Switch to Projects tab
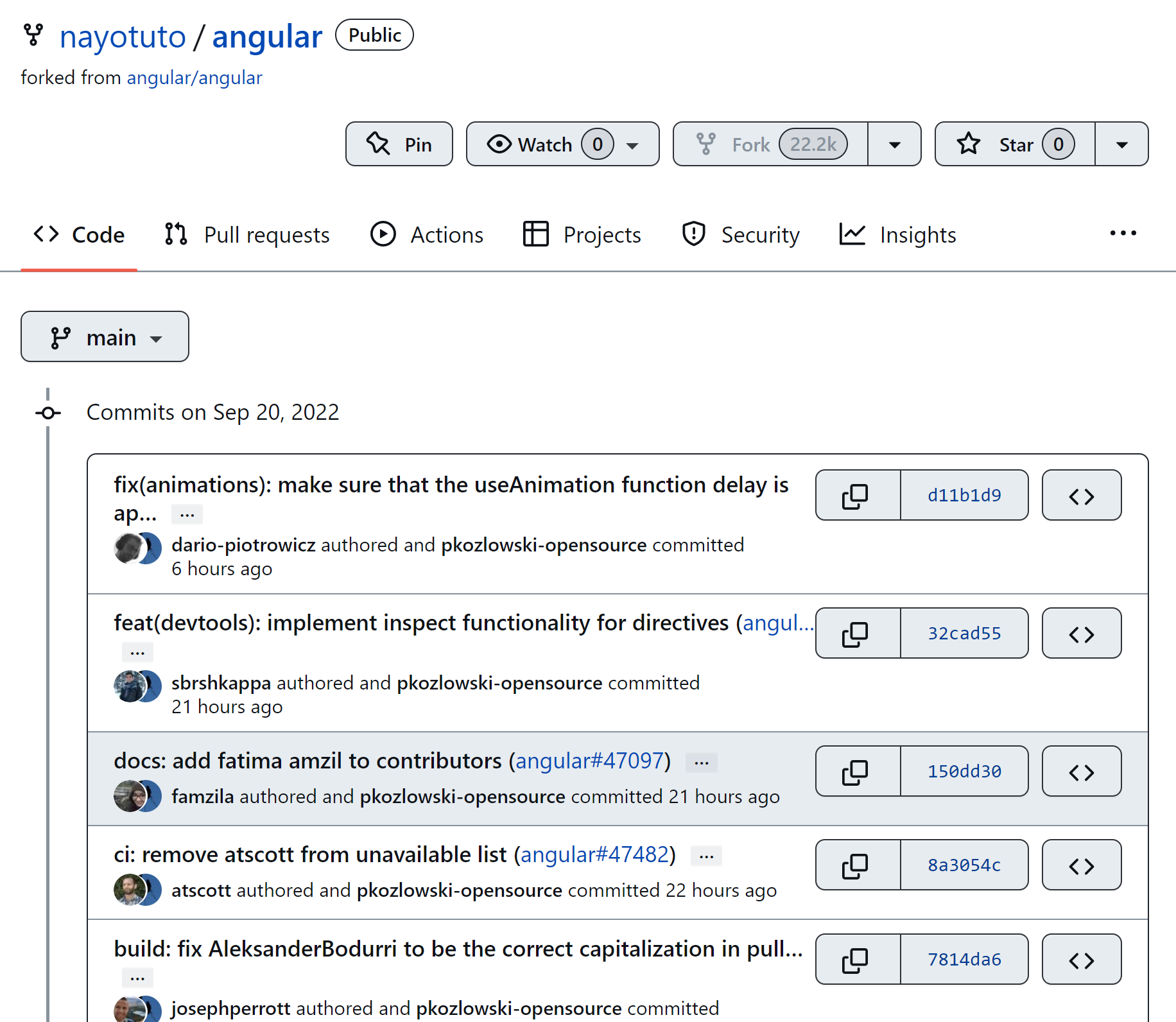1176x1022 pixels. [x=582, y=234]
